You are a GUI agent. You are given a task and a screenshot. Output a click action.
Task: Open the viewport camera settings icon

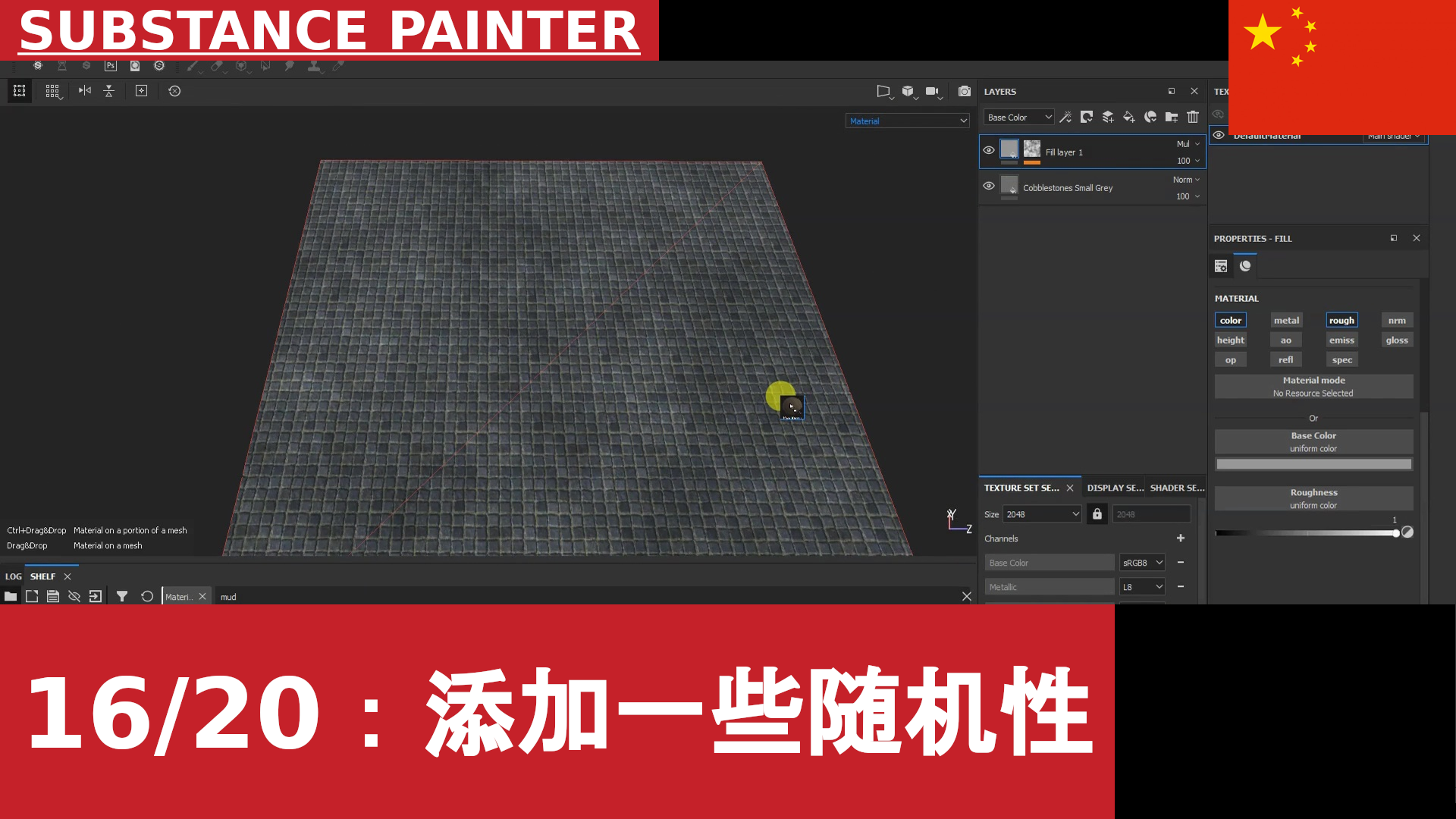[x=933, y=92]
